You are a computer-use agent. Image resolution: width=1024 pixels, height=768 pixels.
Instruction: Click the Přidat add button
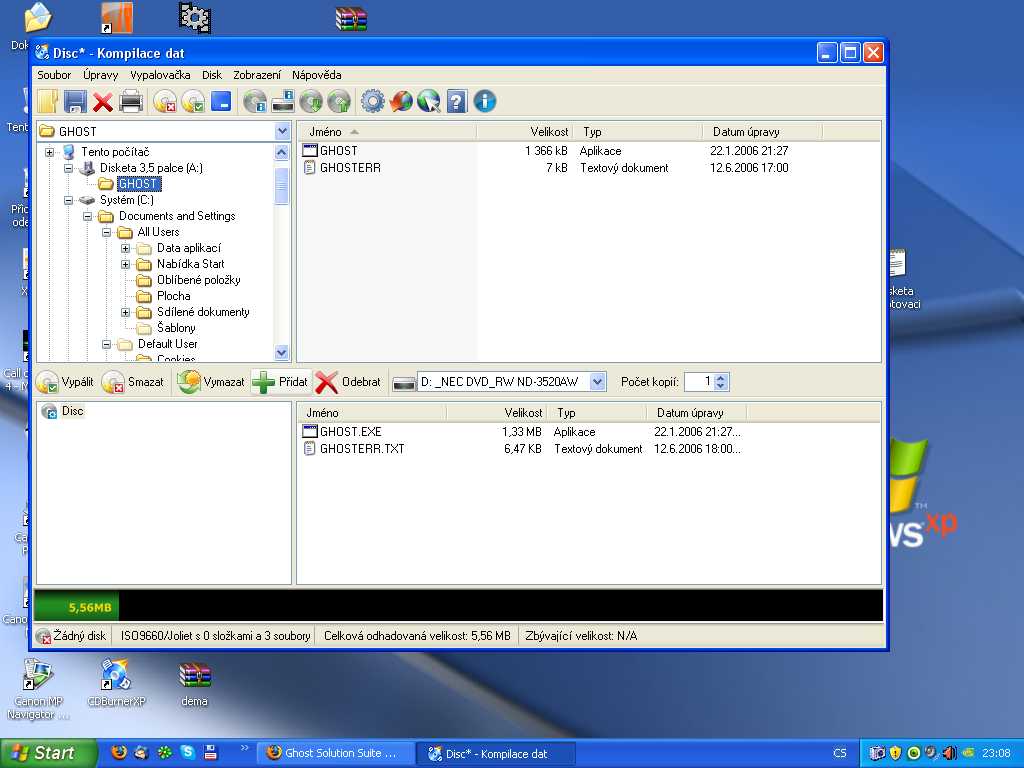pyautogui.click(x=280, y=382)
